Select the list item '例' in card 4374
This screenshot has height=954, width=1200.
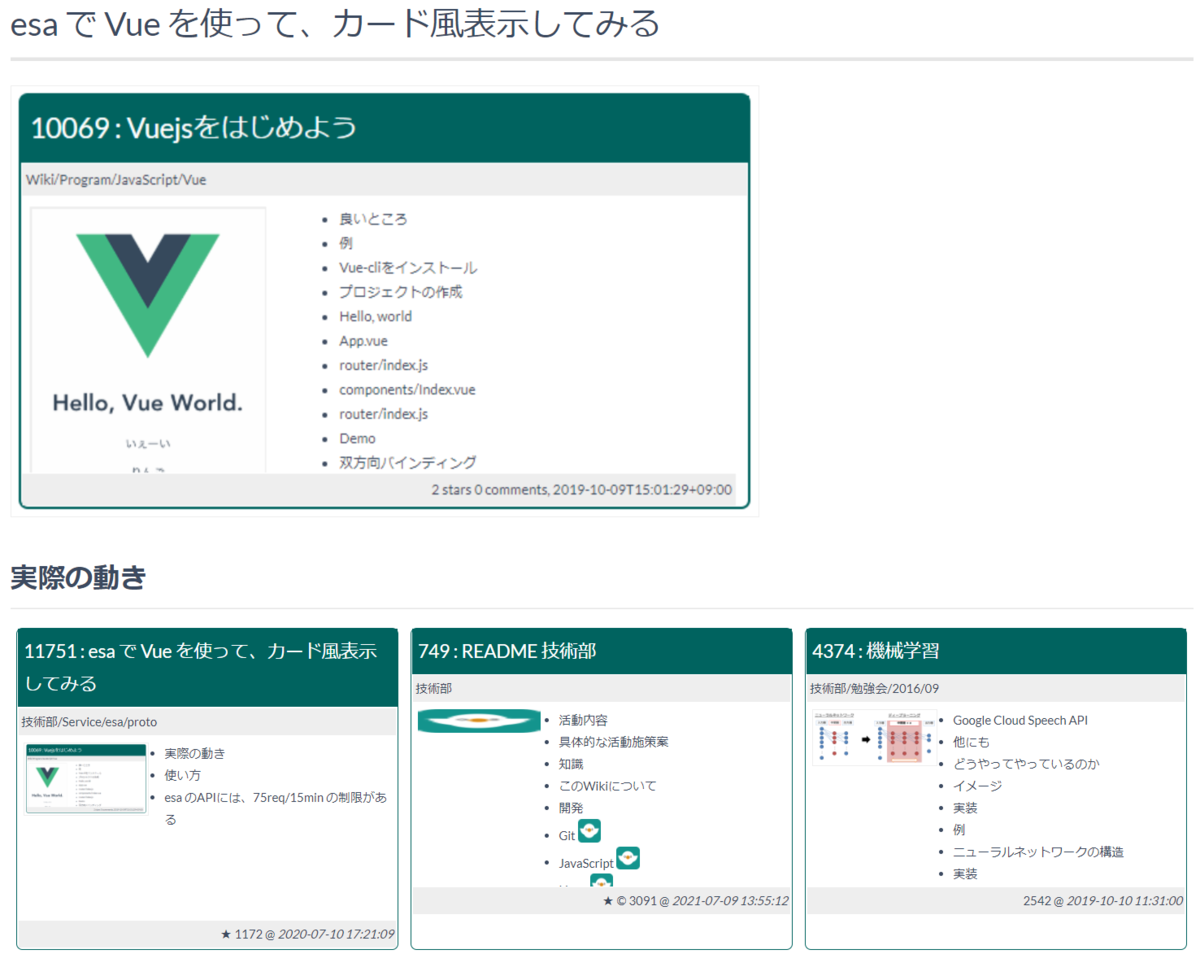(x=958, y=830)
